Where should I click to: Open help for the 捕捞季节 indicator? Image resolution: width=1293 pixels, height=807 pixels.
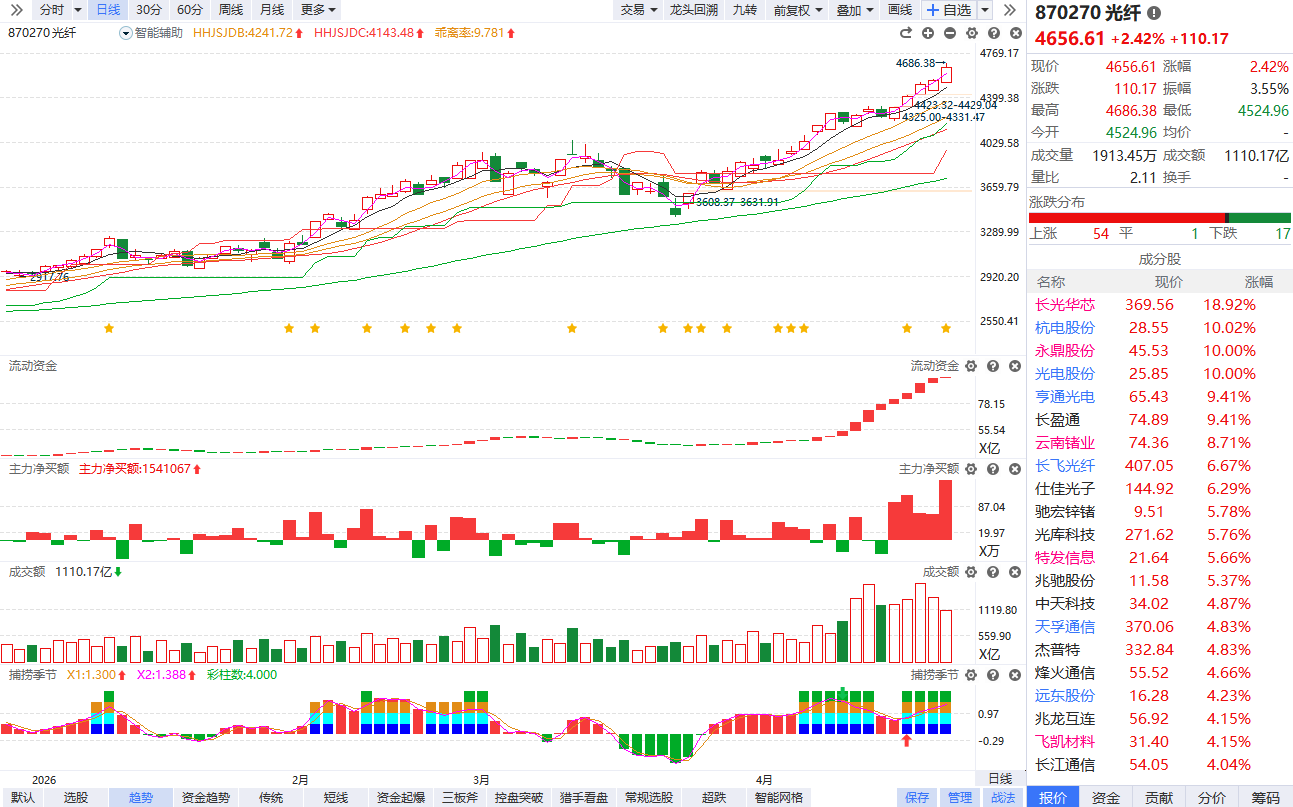tap(991, 675)
